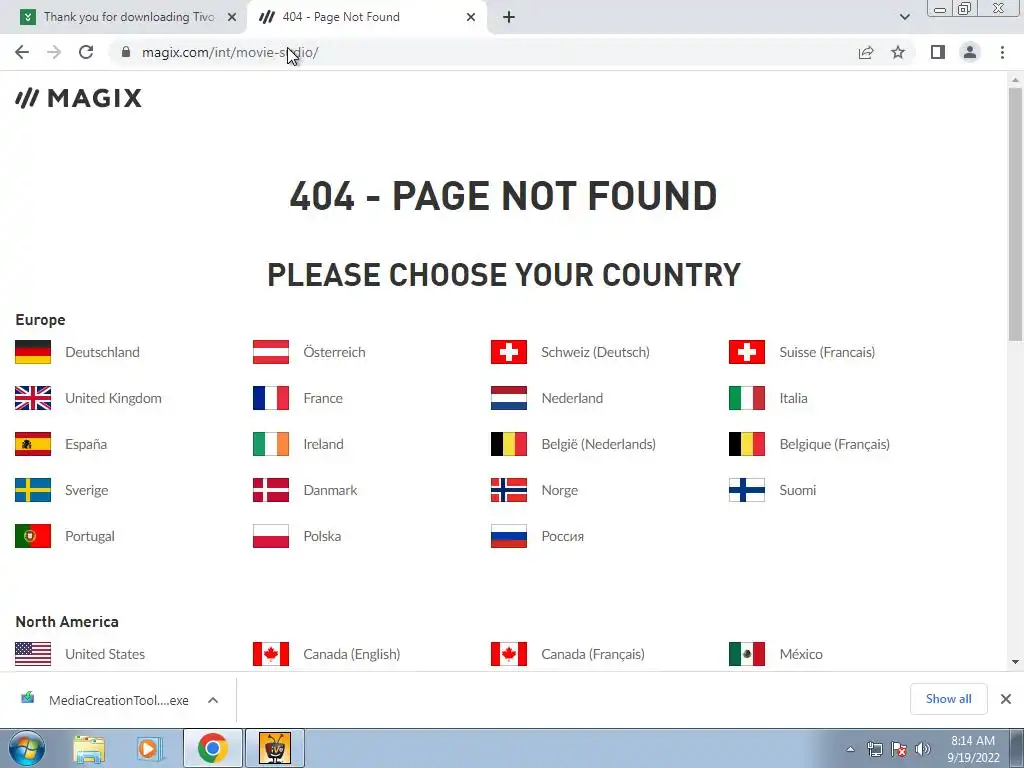This screenshot has width=1024, height=768.
Task: Choose Nederland country link
Action: [572, 398]
